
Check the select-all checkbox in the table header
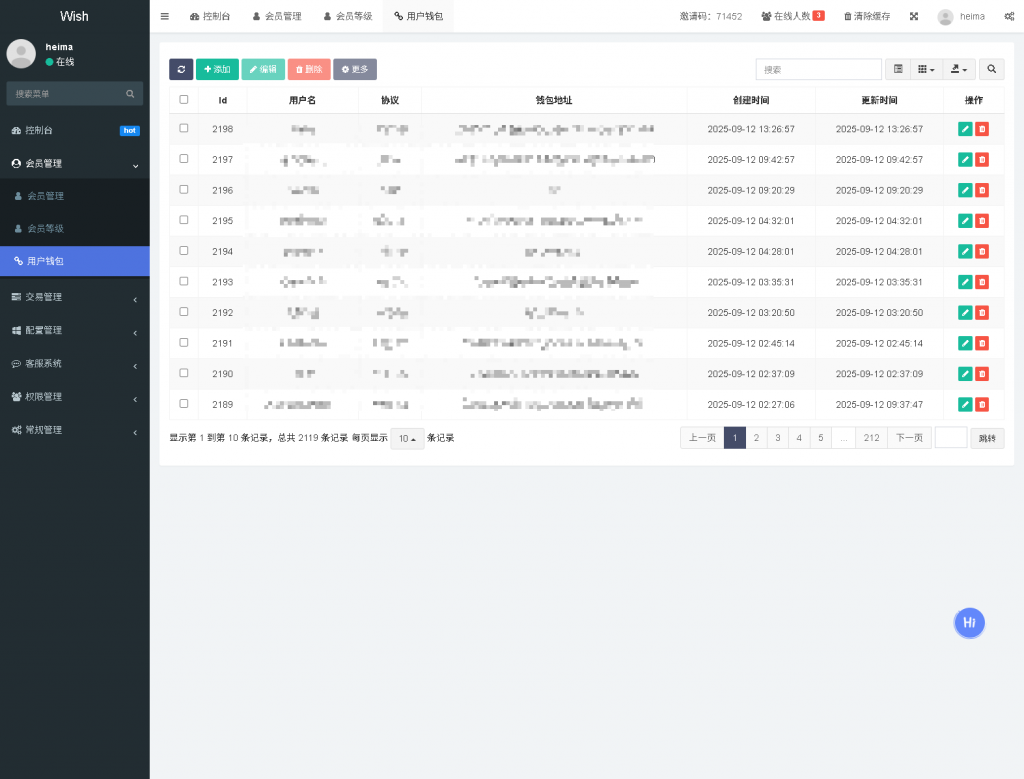click(x=184, y=100)
